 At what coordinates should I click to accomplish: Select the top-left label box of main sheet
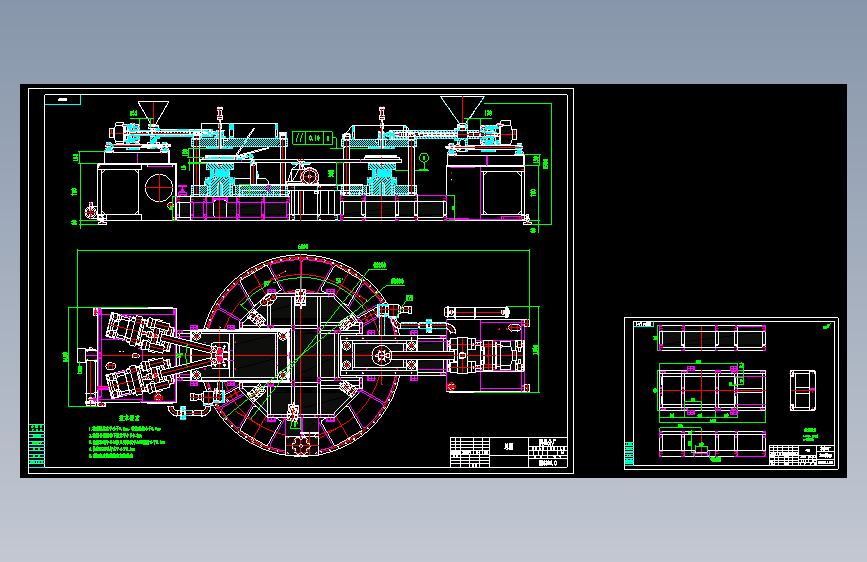62,100
